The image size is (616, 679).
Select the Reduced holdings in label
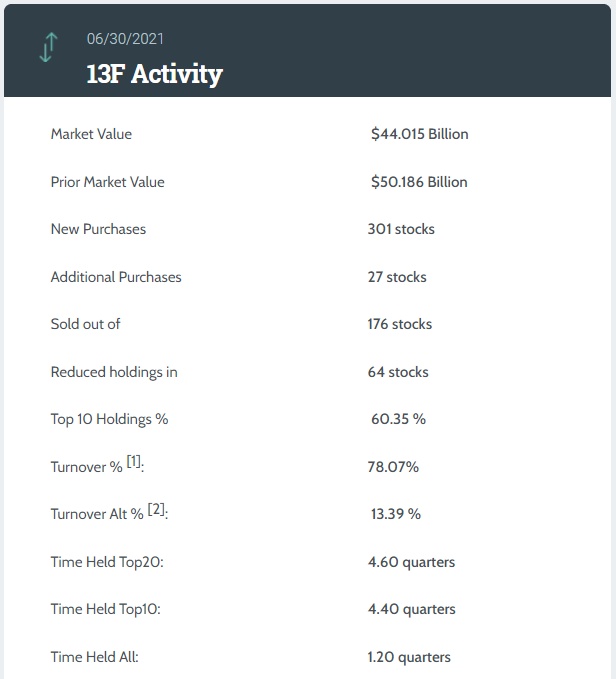point(114,372)
